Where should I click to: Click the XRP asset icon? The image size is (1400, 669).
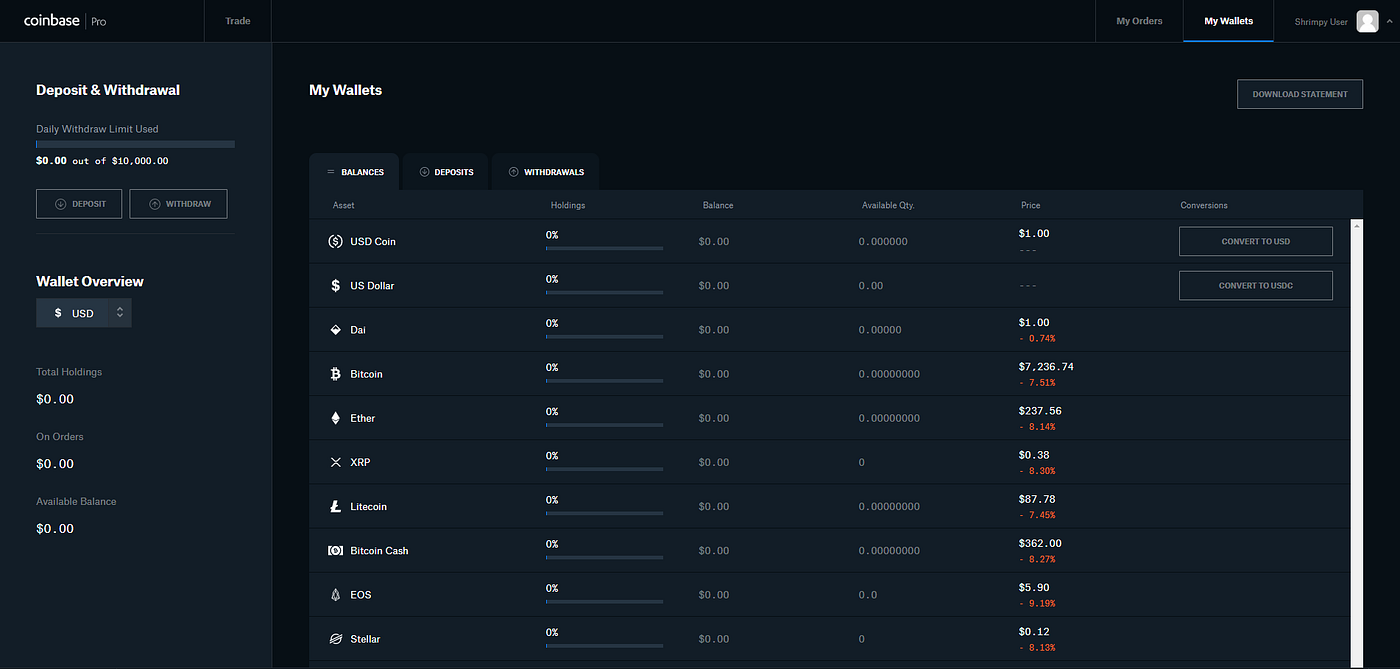coord(335,462)
